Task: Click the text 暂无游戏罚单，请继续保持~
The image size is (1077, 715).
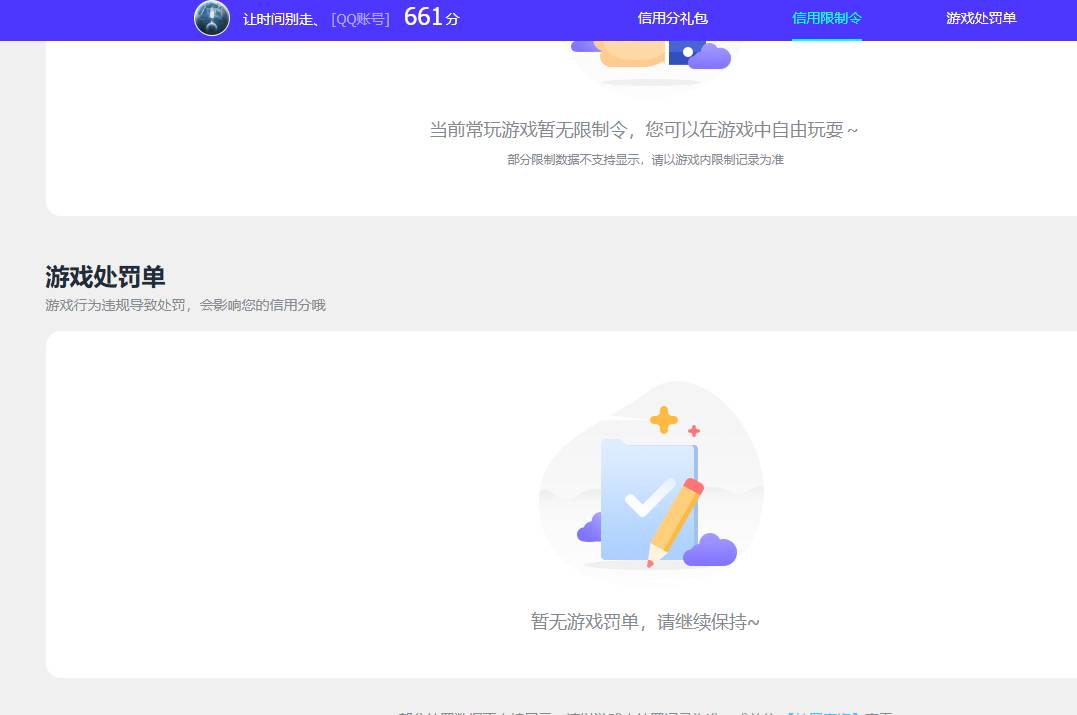Action: point(645,621)
